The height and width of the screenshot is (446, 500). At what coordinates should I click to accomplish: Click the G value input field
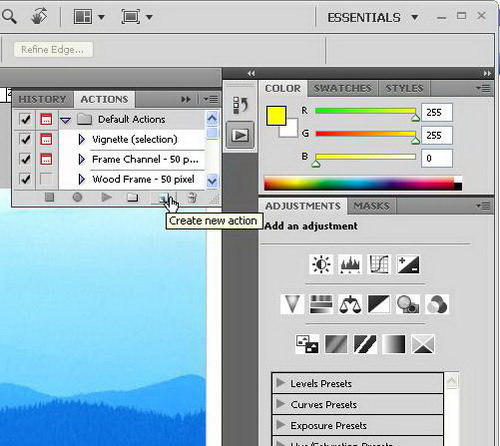coord(437,135)
